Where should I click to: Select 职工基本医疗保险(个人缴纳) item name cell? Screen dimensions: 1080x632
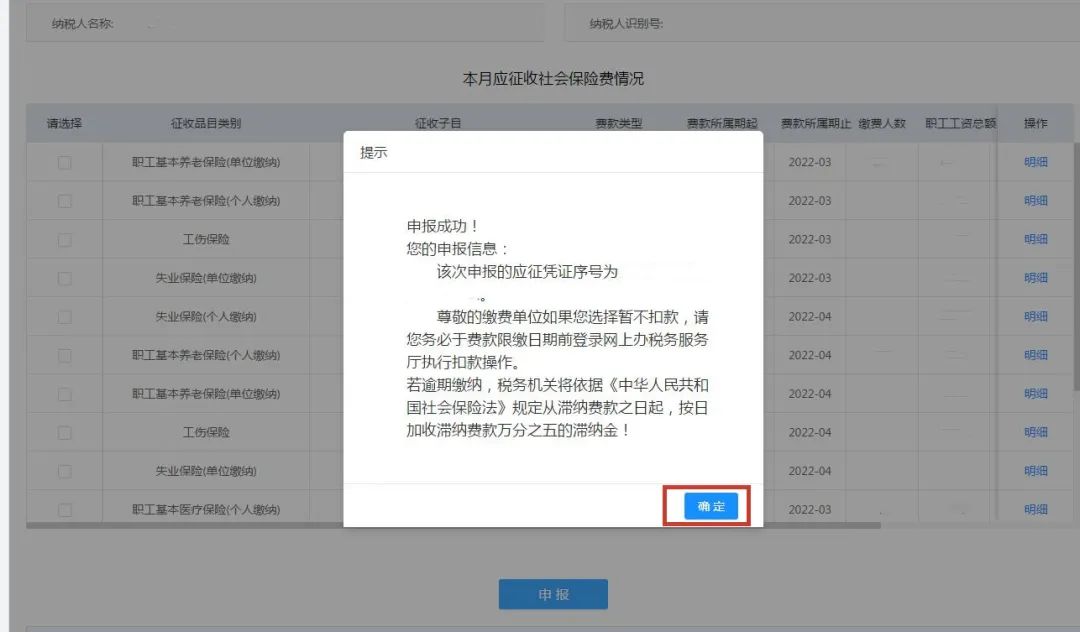pyautogui.click(x=206, y=509)
